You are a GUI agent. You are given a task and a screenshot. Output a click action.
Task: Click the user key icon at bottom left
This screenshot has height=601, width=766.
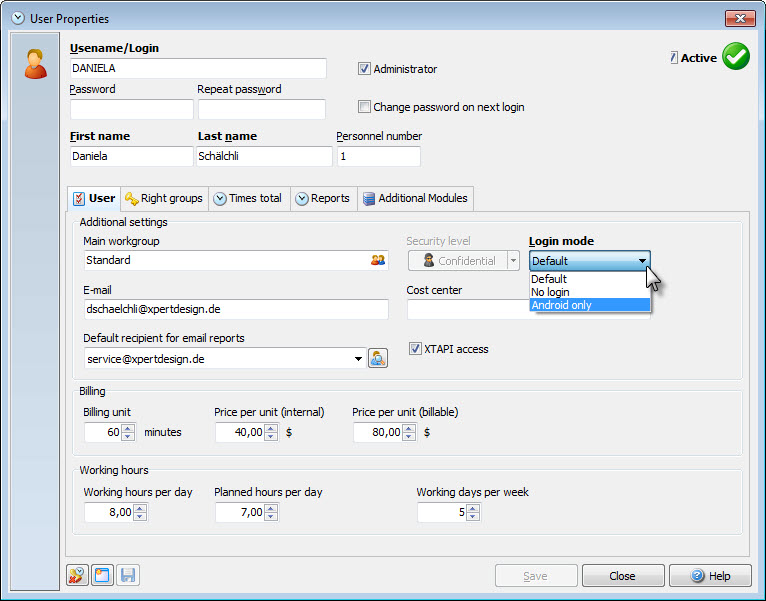click(x=77, y=575)
